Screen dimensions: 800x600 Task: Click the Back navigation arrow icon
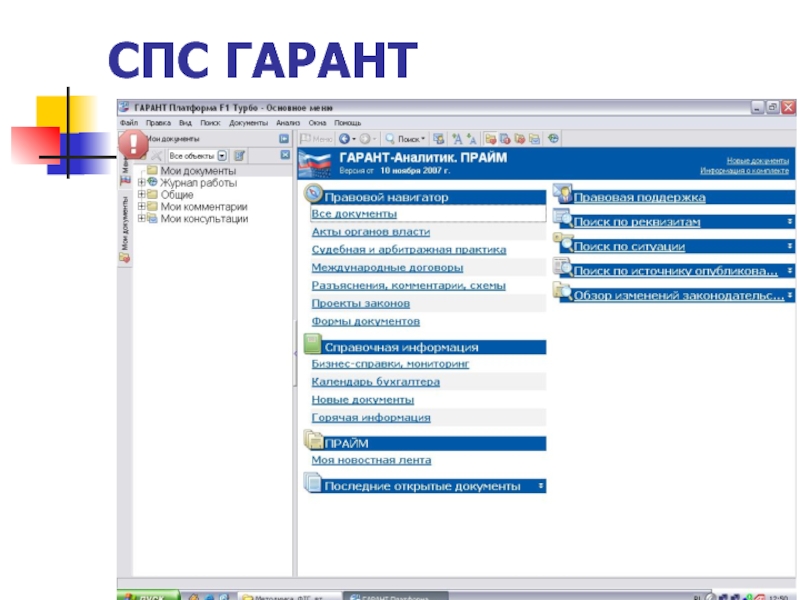pos(344,139)
